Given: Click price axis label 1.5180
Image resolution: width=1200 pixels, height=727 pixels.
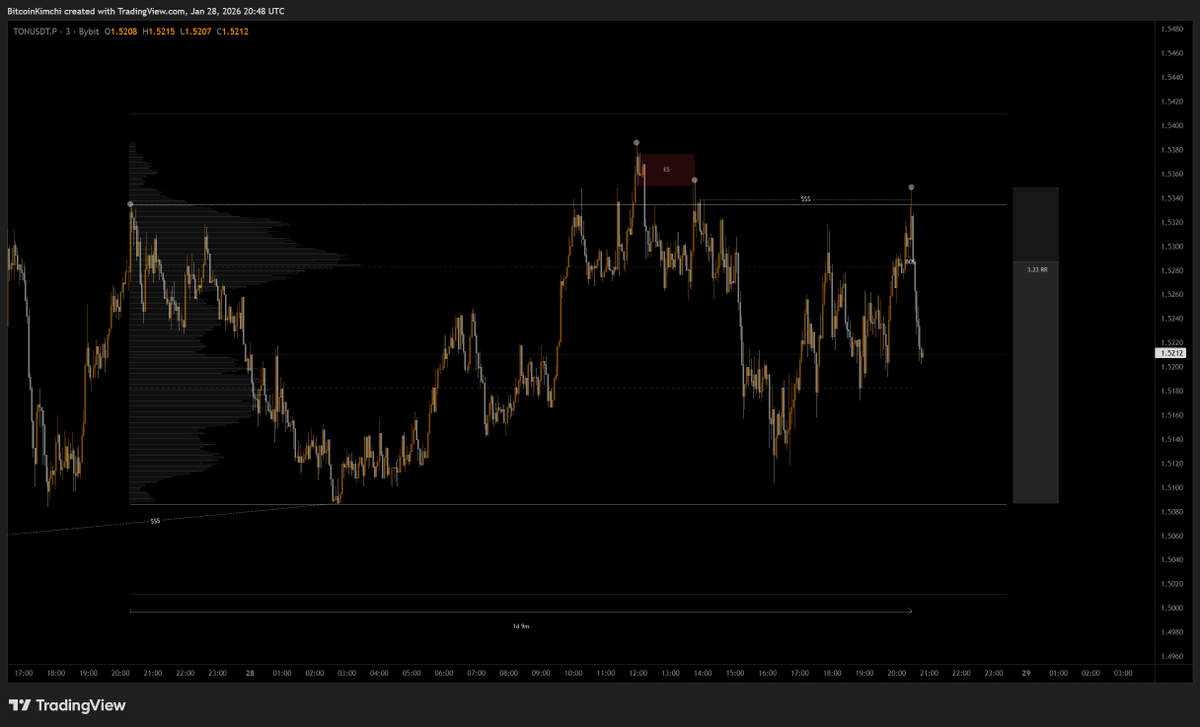Looking at the screenshot, I should tap(1172, 391).
